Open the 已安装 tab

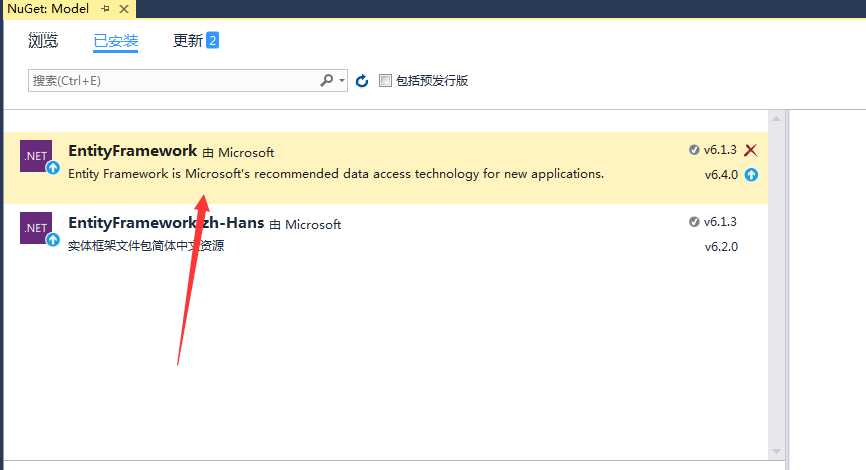[115, 41]
